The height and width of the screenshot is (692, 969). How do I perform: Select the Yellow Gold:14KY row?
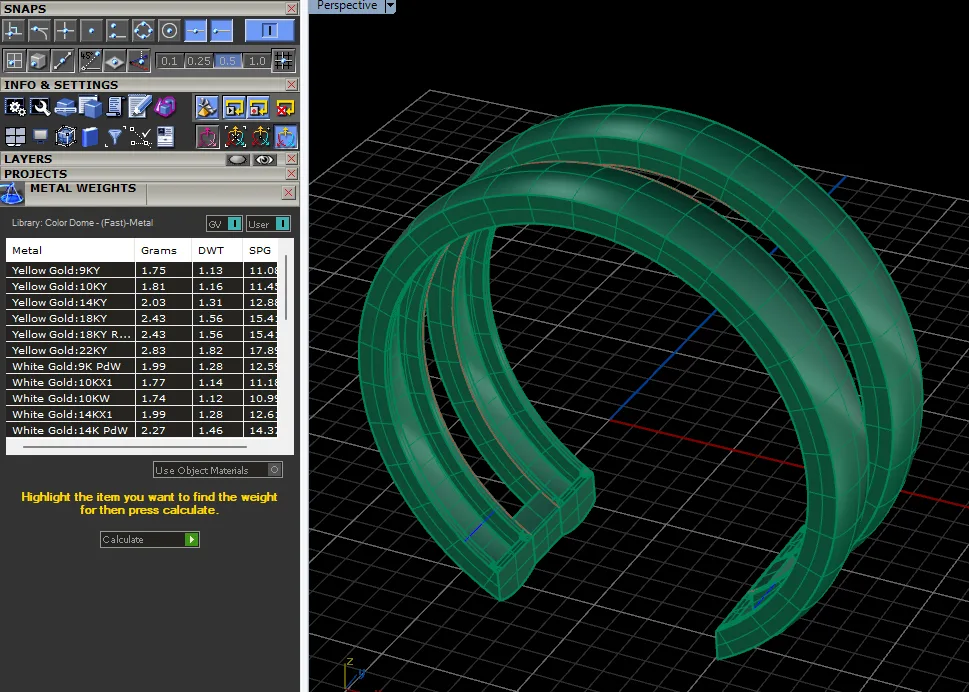point(142,302)
